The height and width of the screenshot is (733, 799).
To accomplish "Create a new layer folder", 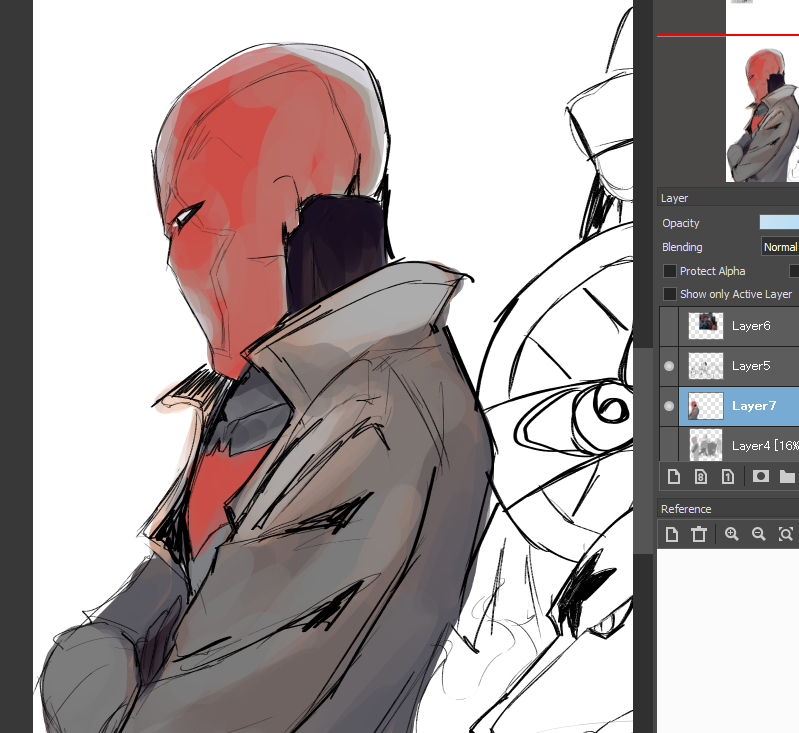I will tap(787, 477).
